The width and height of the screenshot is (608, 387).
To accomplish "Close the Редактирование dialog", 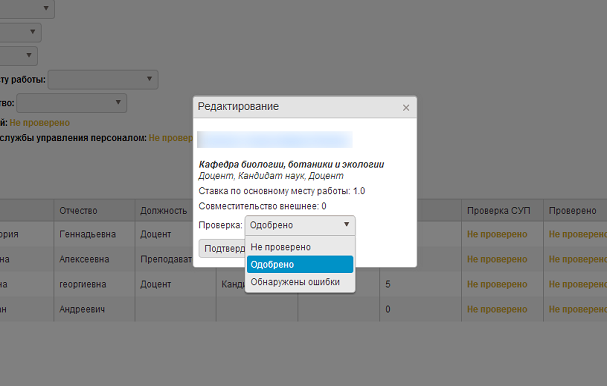I will tap(406, 108).
